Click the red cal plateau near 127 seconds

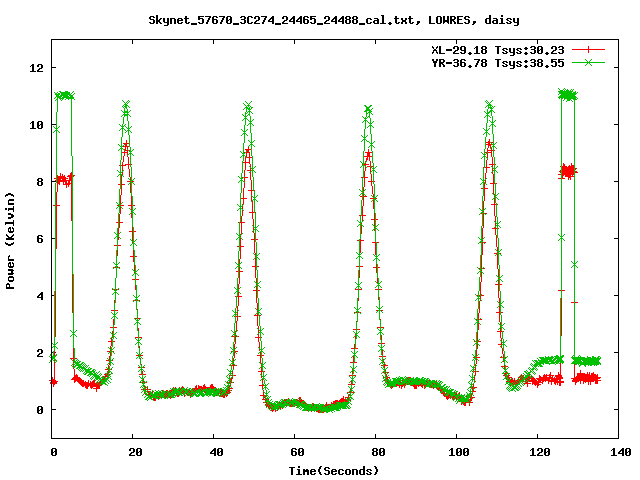[568, 171]
